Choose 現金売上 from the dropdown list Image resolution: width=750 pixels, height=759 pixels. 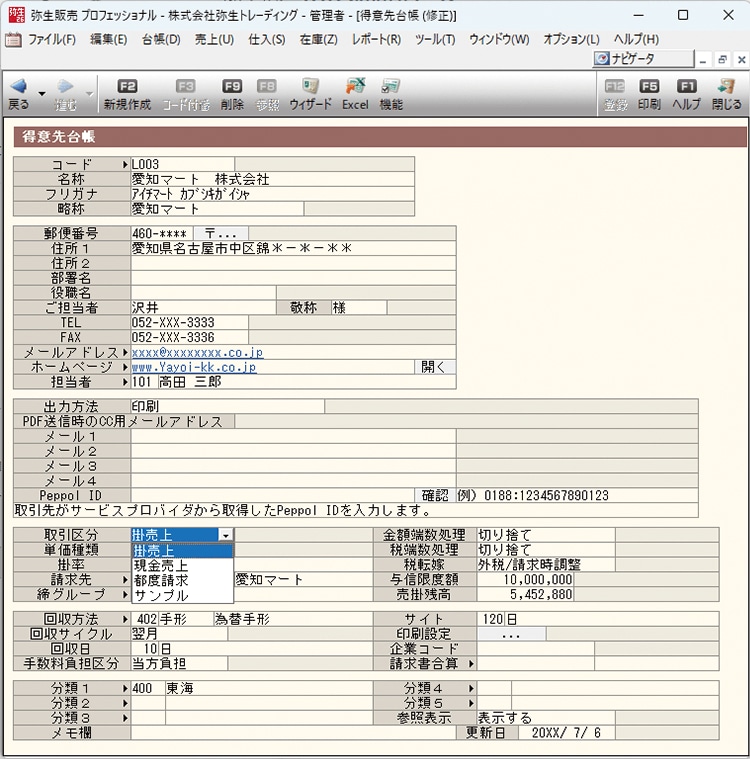click(x=183, y=565)
